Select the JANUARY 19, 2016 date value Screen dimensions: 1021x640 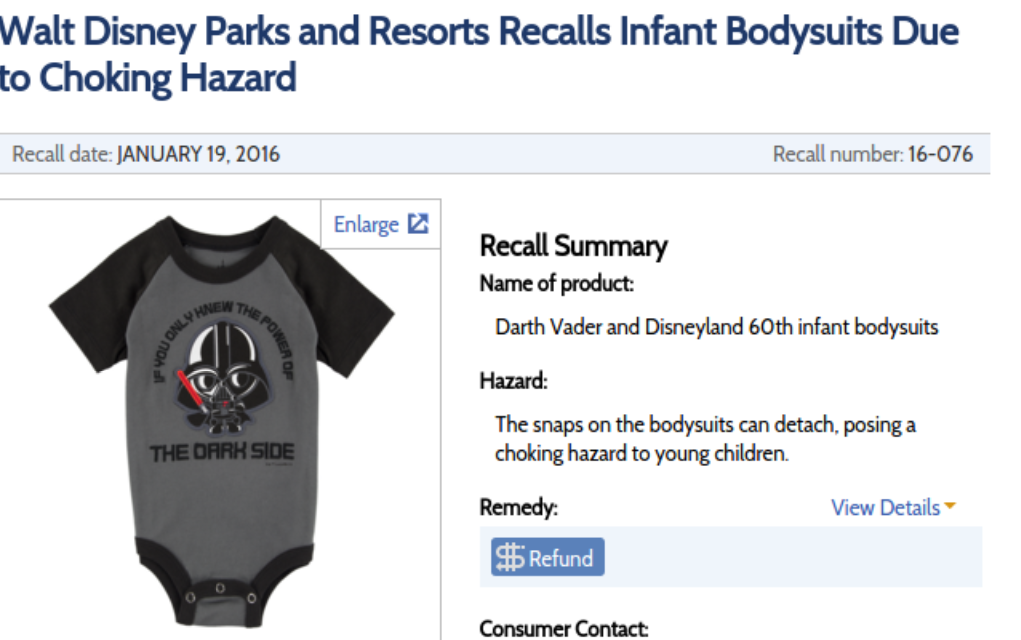tap(198, 154)
